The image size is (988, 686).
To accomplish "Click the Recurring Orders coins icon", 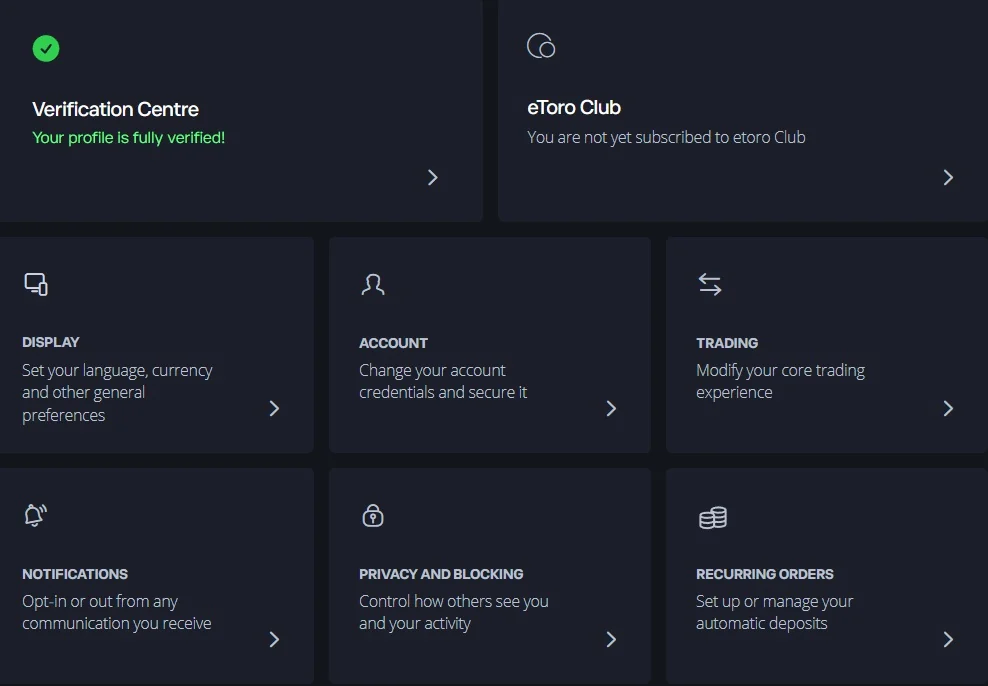I will pyautogui.click(x=713, y=517).
